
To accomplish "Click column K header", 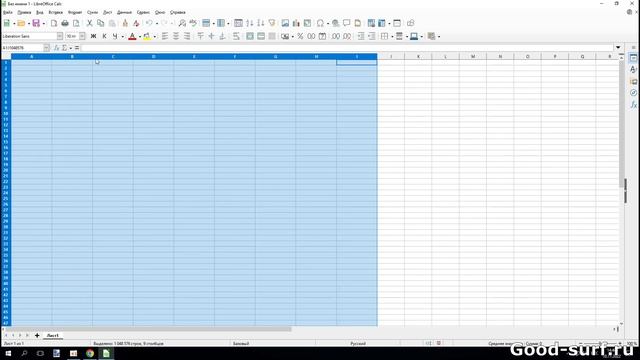I will [418, 56].
